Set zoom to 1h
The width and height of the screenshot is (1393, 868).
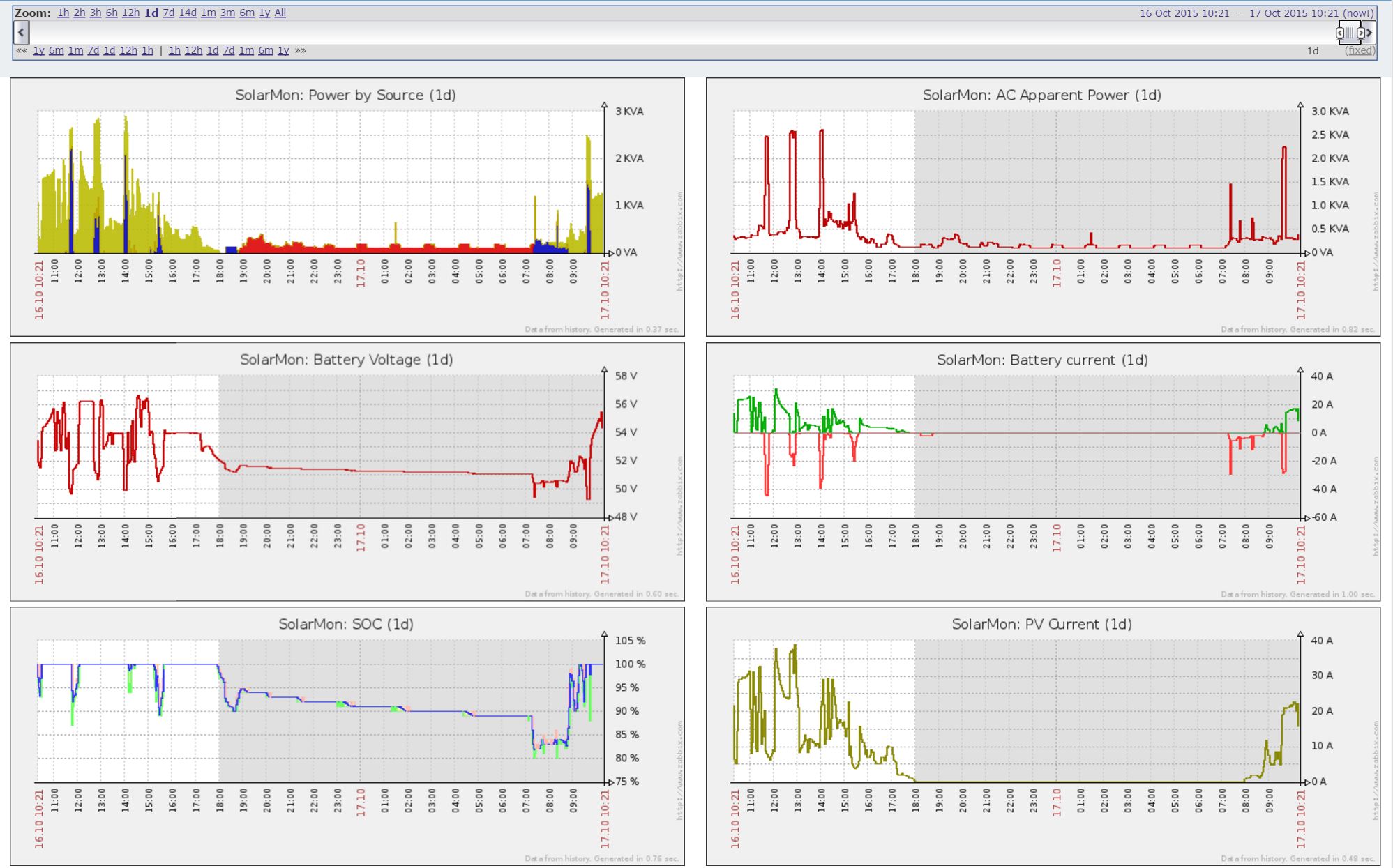63,13
